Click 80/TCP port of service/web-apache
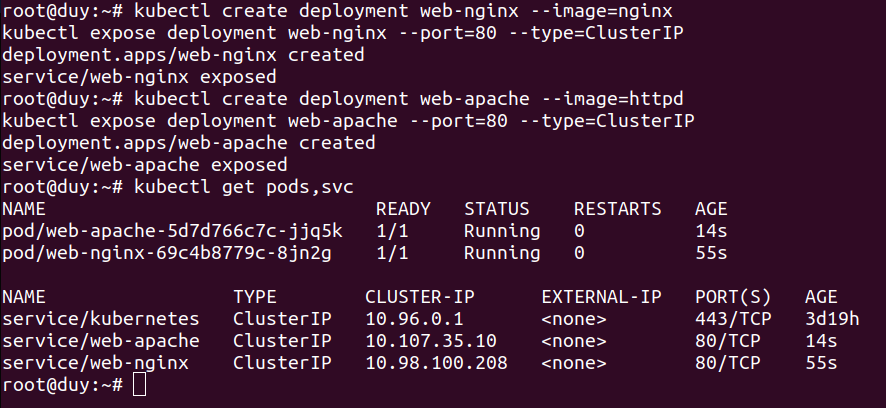 [727, 341]
